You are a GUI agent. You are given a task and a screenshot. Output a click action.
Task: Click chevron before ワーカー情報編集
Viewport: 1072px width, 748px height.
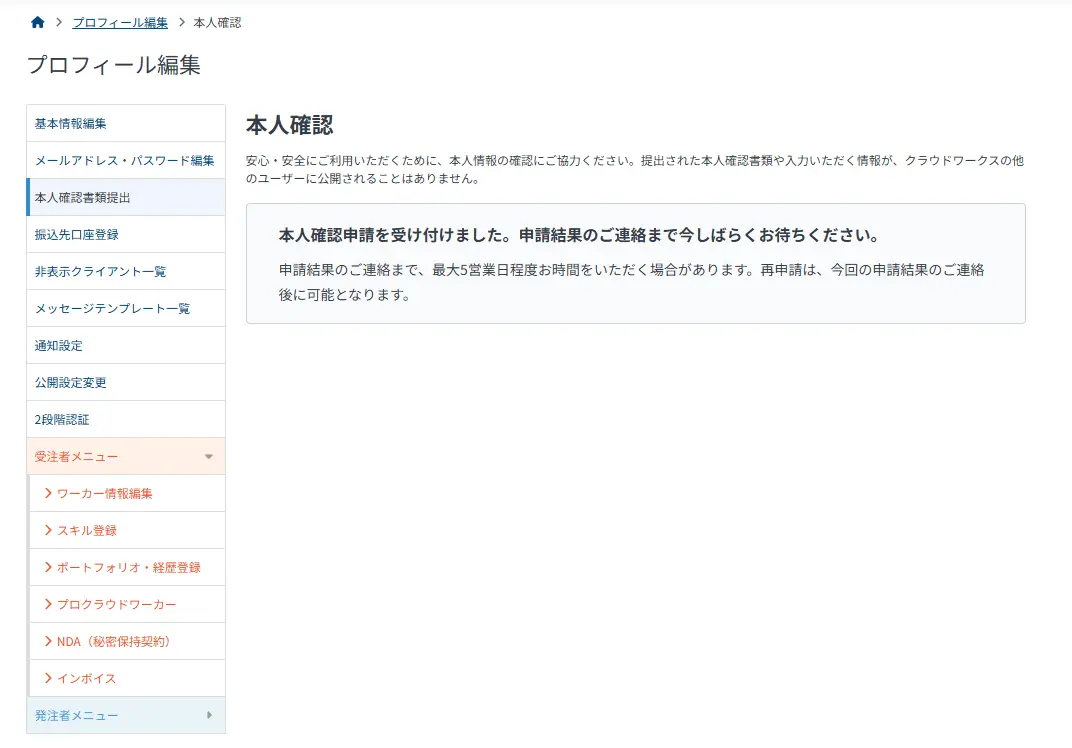(x=48, y=493)
